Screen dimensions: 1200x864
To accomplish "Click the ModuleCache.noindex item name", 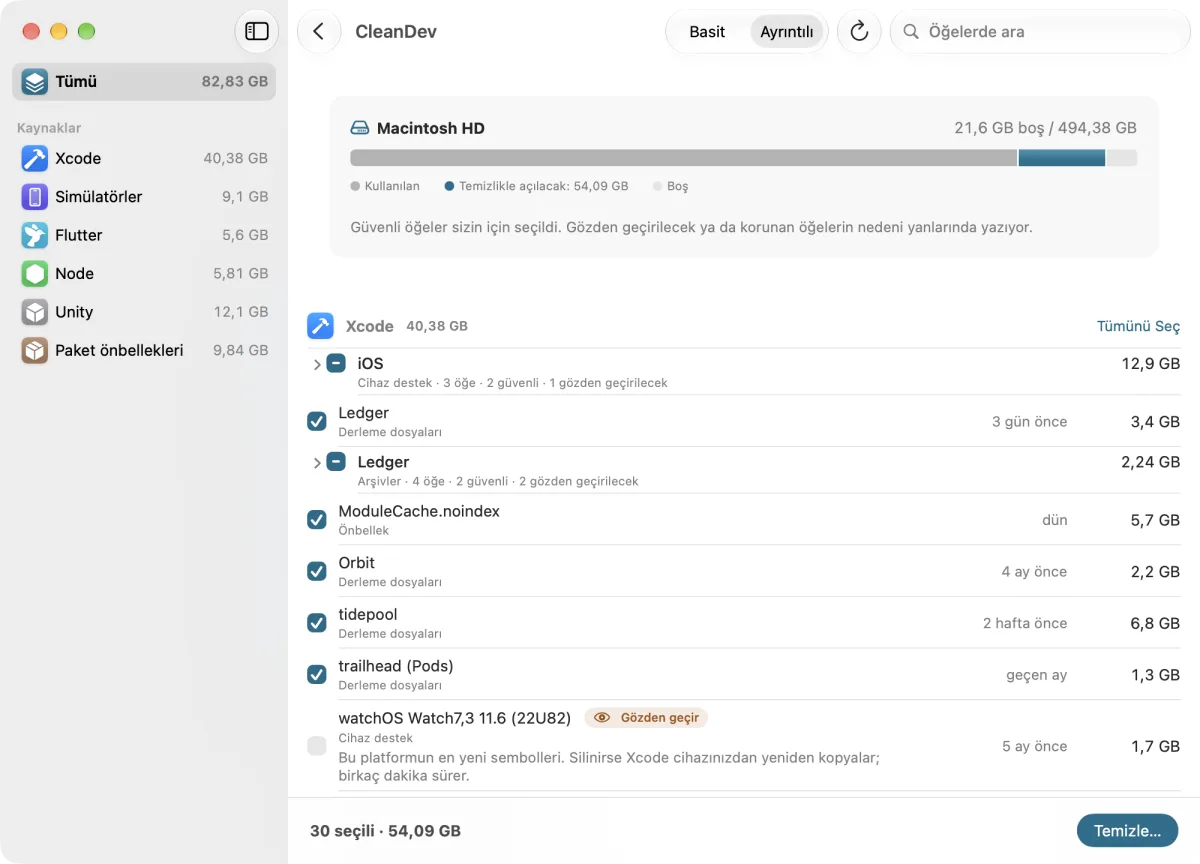I will pos(419,511).
